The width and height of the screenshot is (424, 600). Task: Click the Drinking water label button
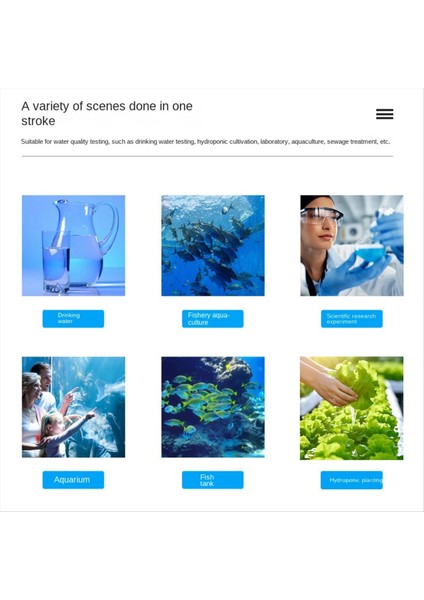coord(73,319)
